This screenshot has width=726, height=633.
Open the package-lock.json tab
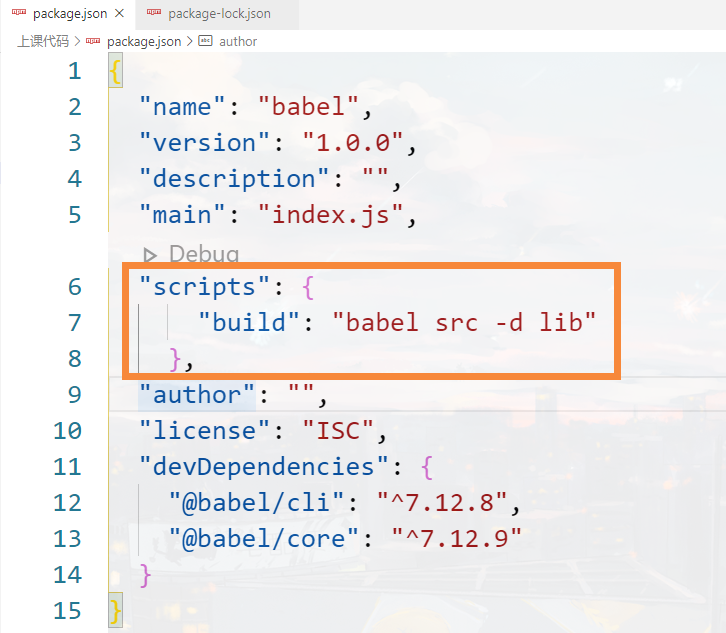click(x=218, y=14)
